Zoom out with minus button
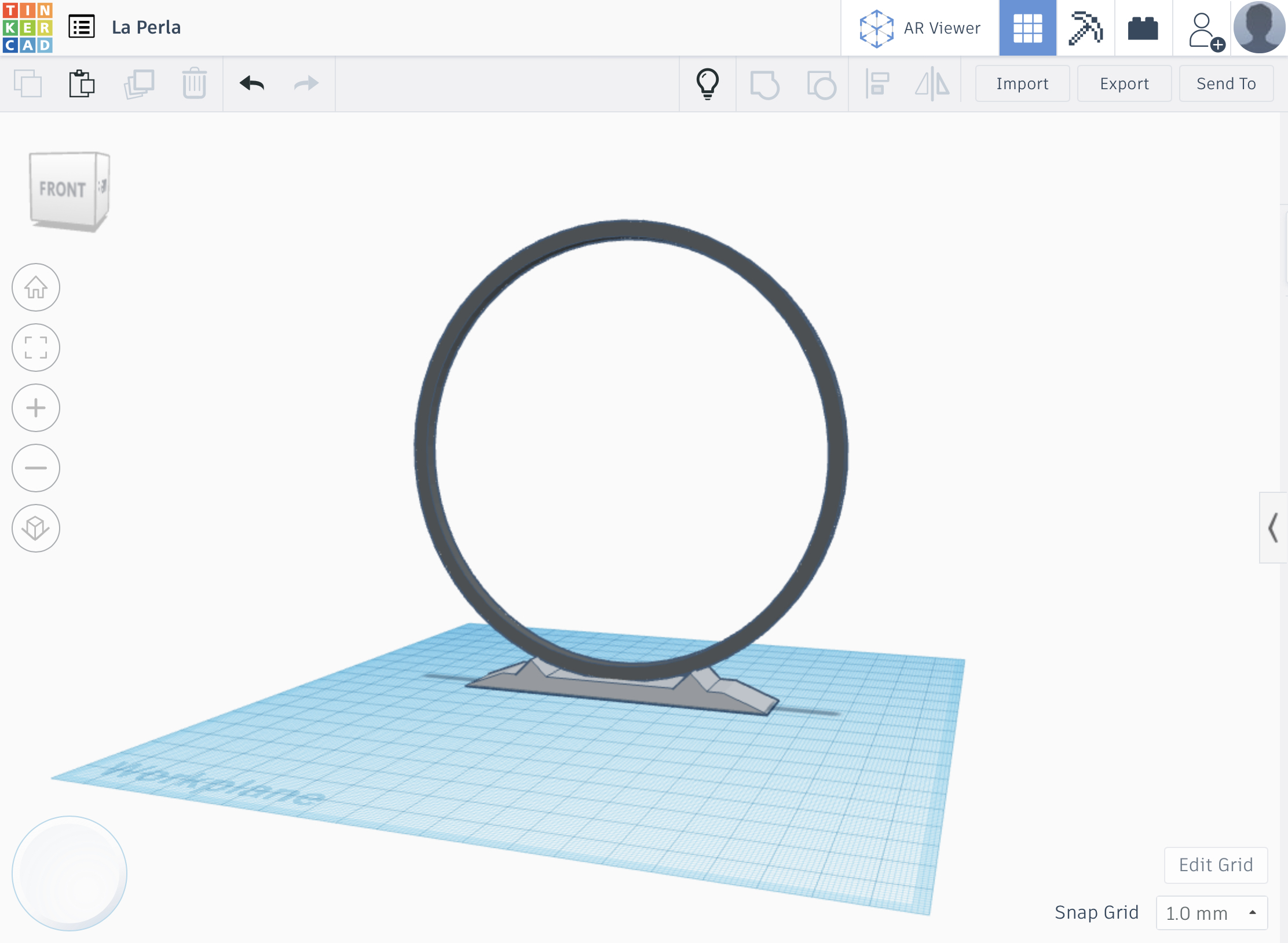1288x943 pixels. (36, 468)
